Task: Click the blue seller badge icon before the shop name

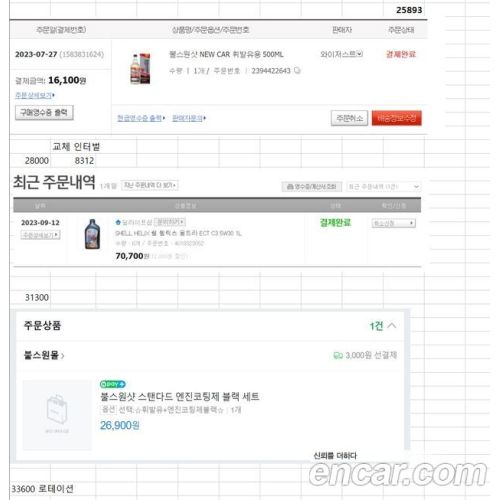Action: pyautogui.click(x=118, y=222)
